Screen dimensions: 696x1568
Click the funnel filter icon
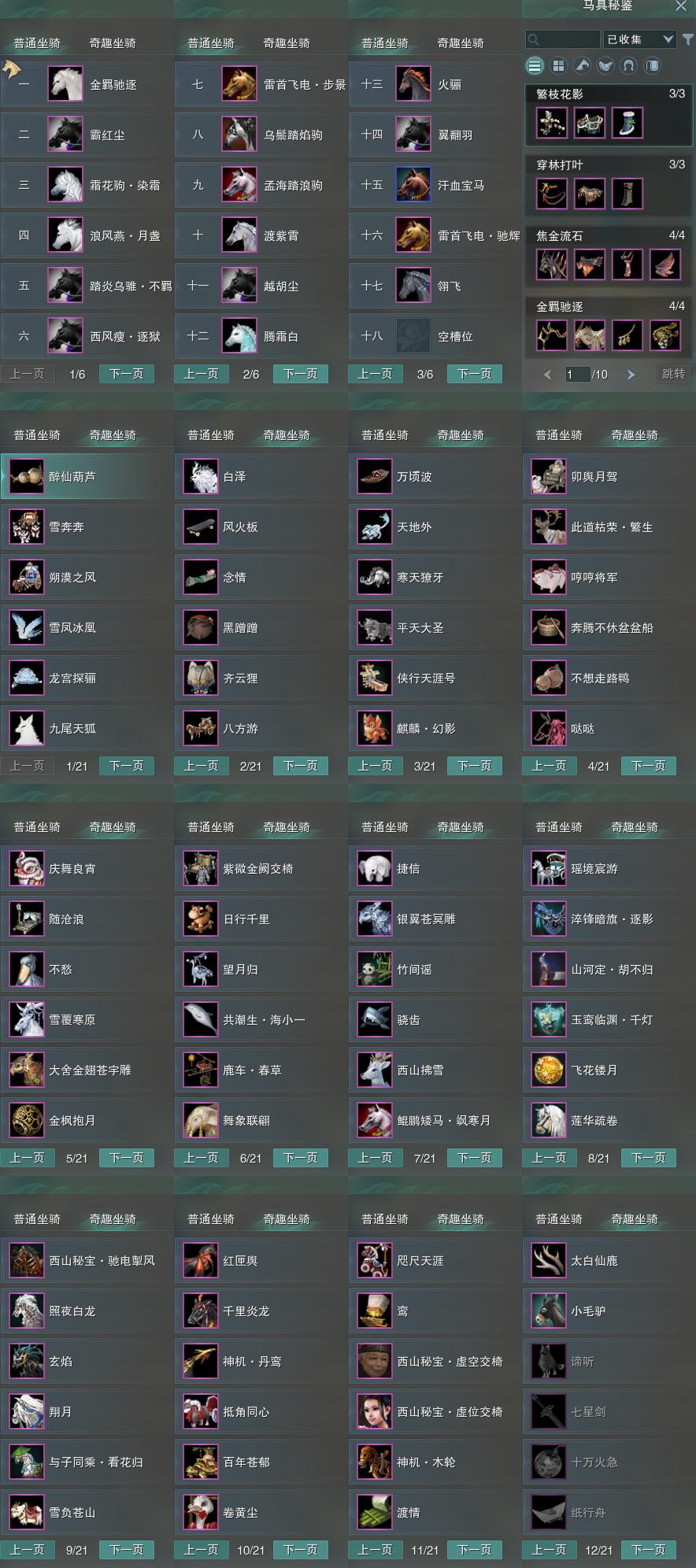click(688, 39)
